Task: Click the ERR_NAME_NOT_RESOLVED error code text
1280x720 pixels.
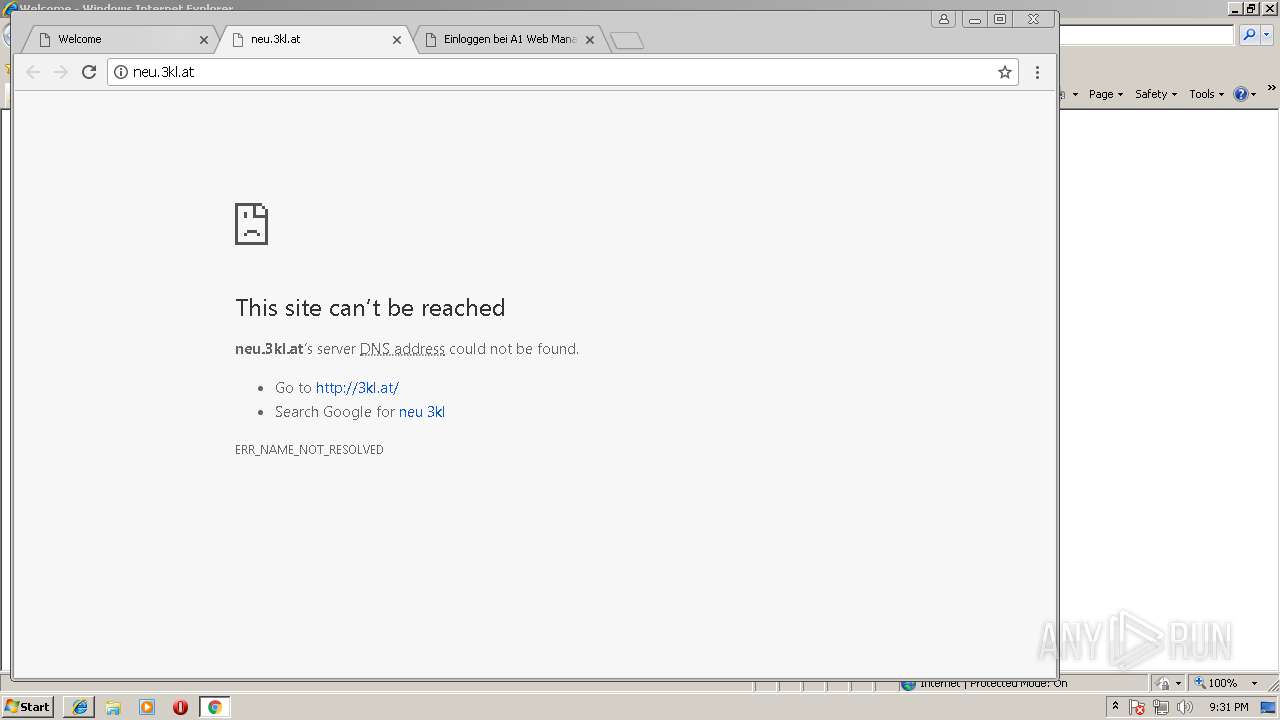Action: tap(309, 450)
